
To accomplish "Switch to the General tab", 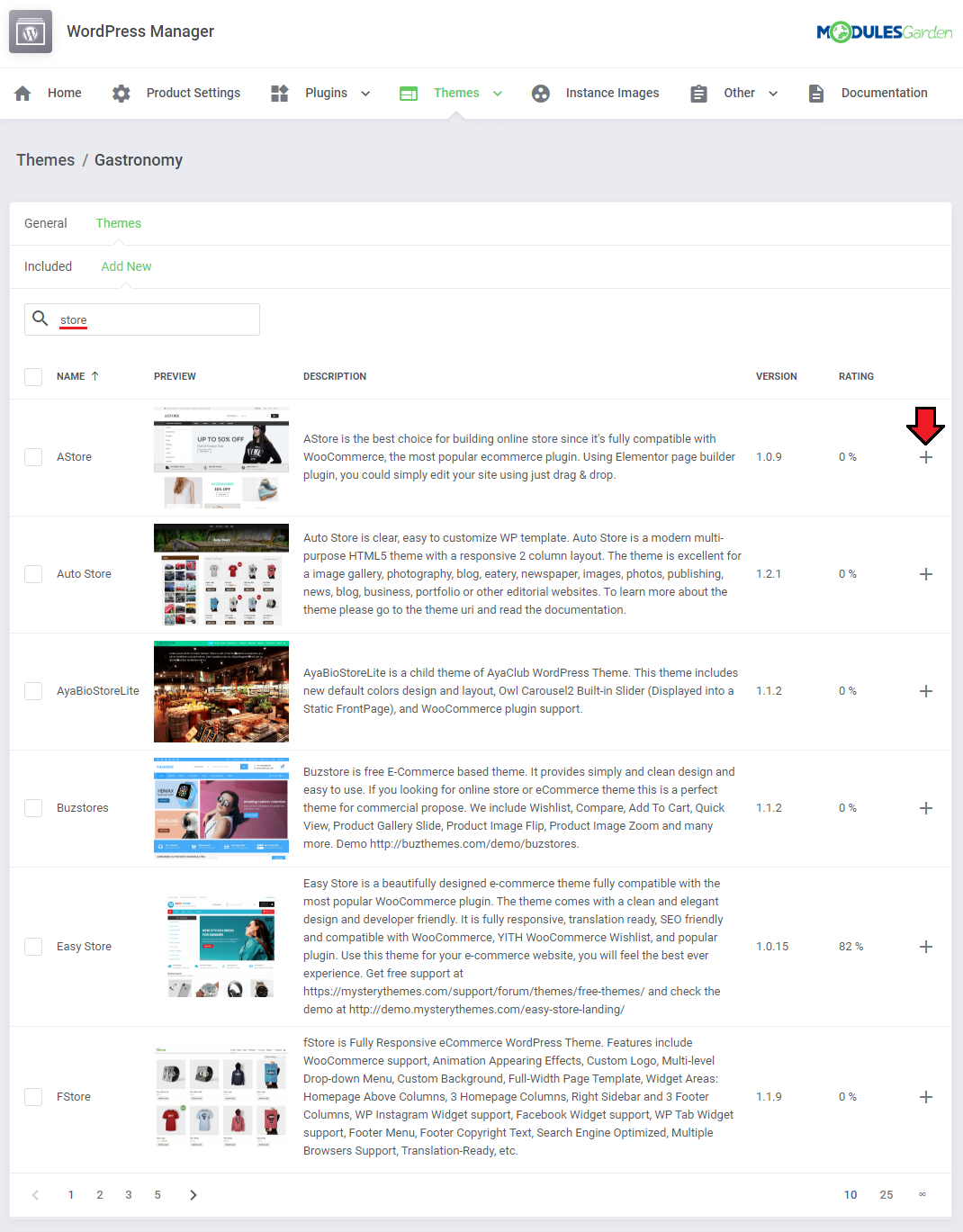I will coord(46,224).
